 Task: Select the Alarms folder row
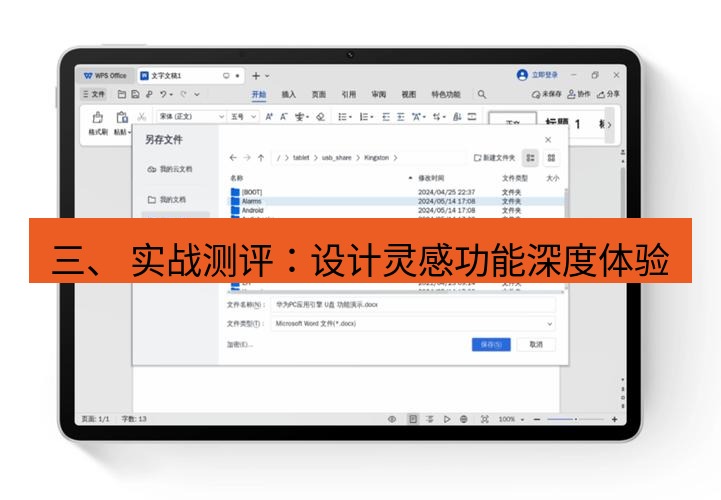coord(396,201)
